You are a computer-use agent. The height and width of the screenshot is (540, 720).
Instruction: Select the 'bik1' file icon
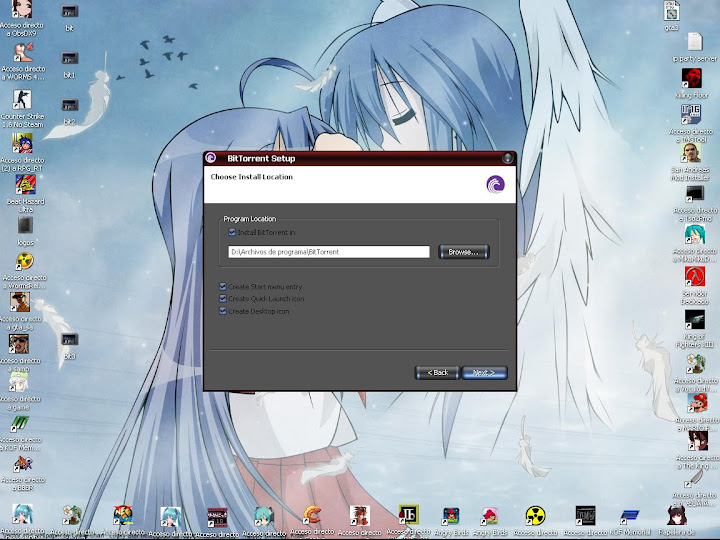pos(69,58)
